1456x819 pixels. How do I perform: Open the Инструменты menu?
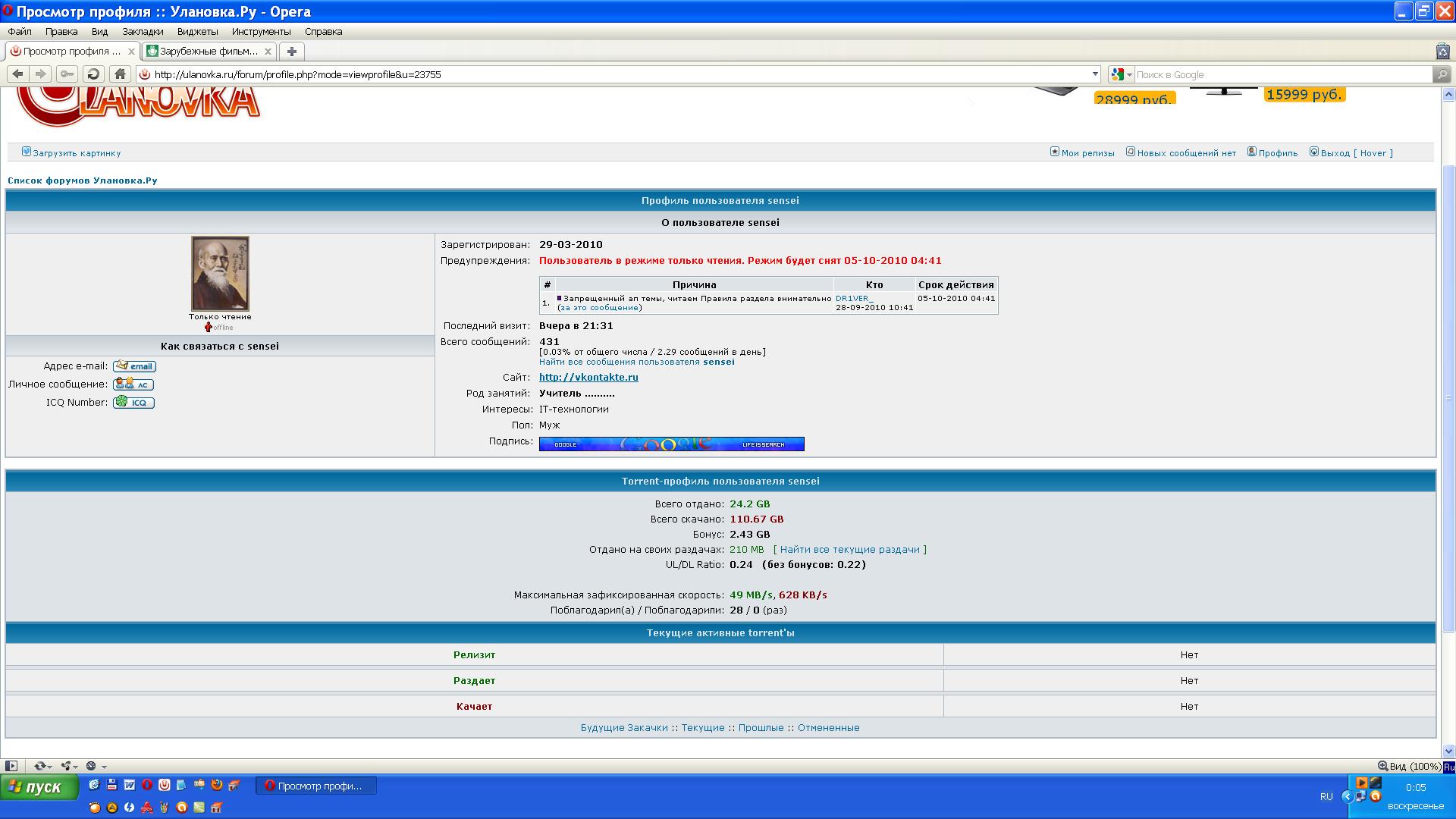(262, 31)
